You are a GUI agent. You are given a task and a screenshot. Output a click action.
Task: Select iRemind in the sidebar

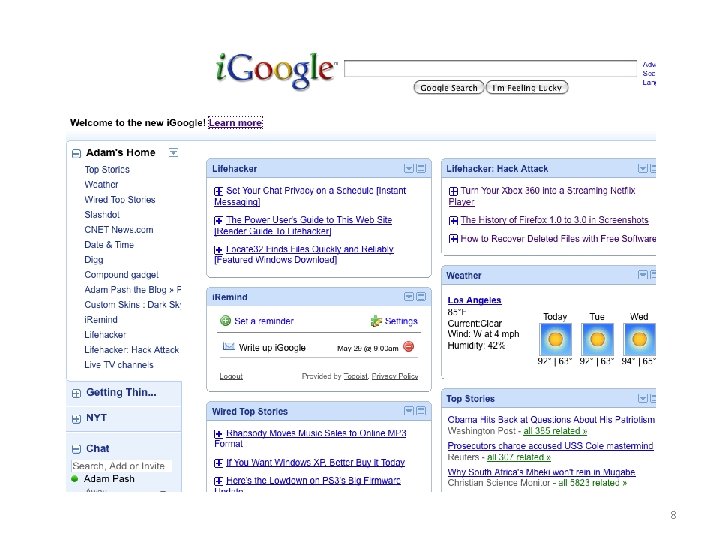(101, 320)
